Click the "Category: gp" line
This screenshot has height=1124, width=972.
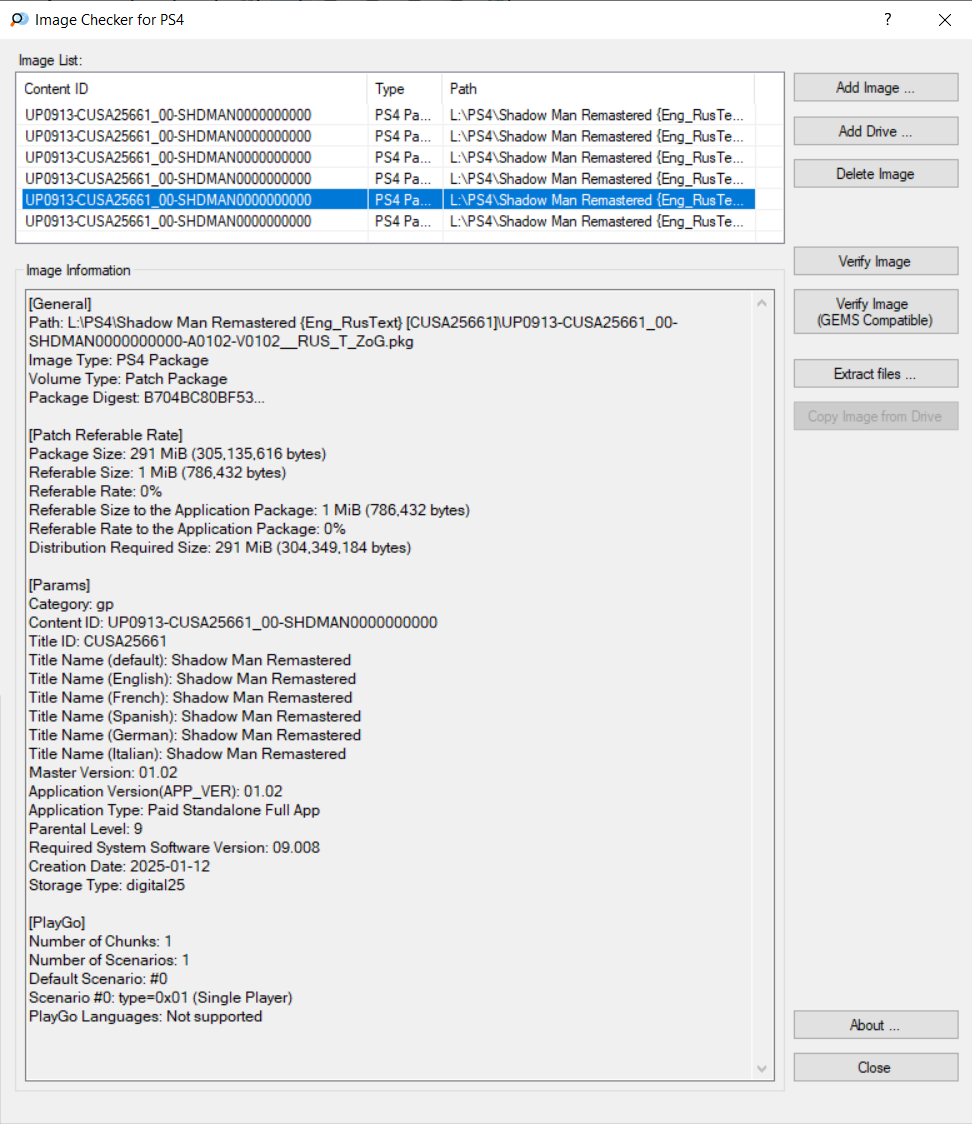point(72,604)
